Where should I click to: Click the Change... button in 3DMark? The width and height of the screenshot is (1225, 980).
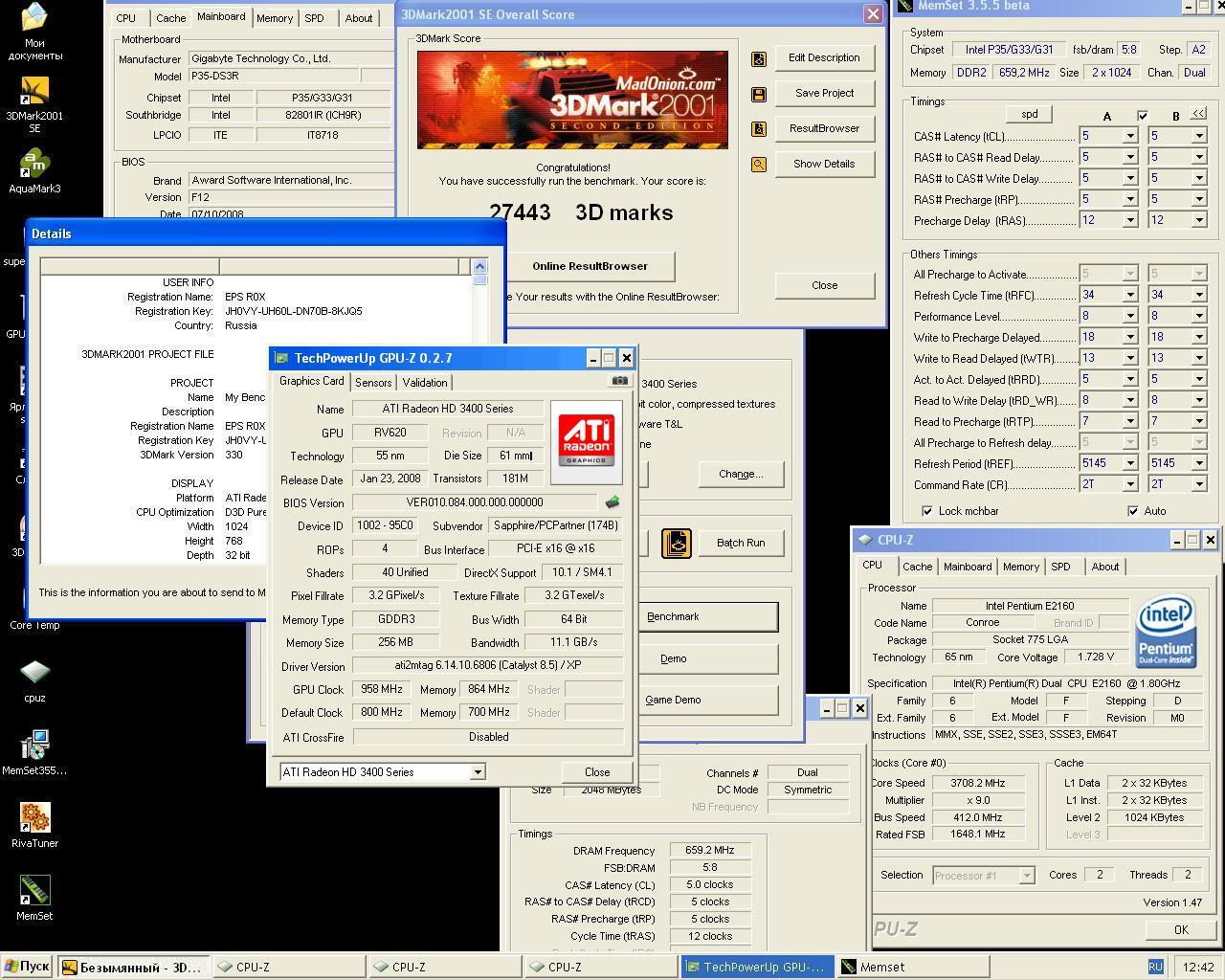(741, 474)
